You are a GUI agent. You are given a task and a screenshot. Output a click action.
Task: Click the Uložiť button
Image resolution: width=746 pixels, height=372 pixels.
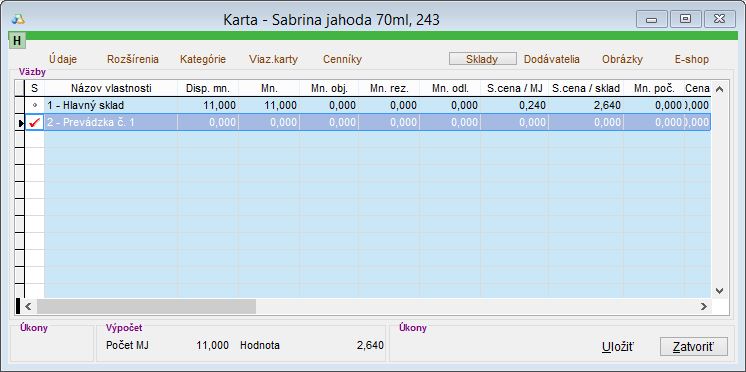(618, 347)
